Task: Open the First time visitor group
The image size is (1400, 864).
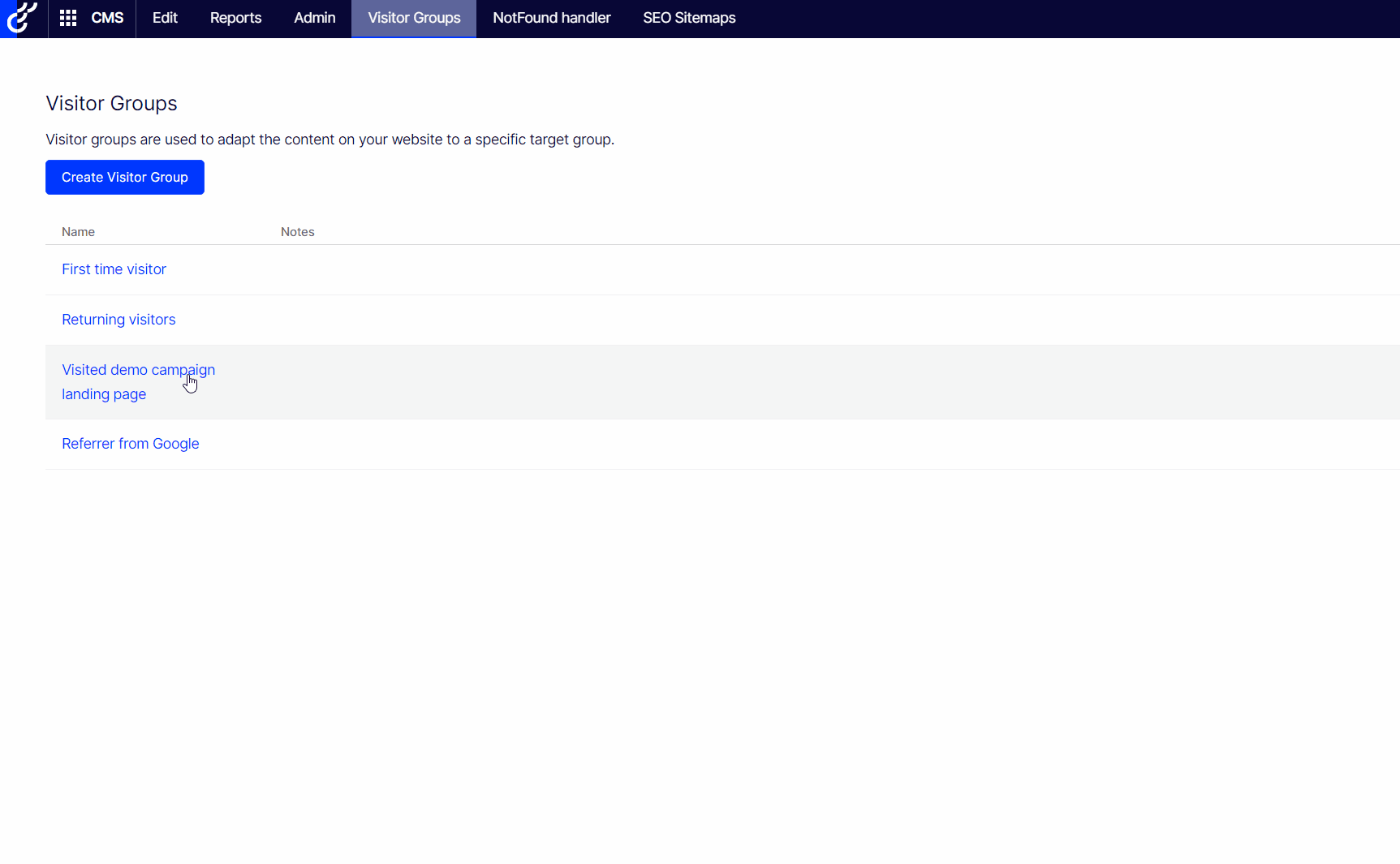Action: click(114, 269)
